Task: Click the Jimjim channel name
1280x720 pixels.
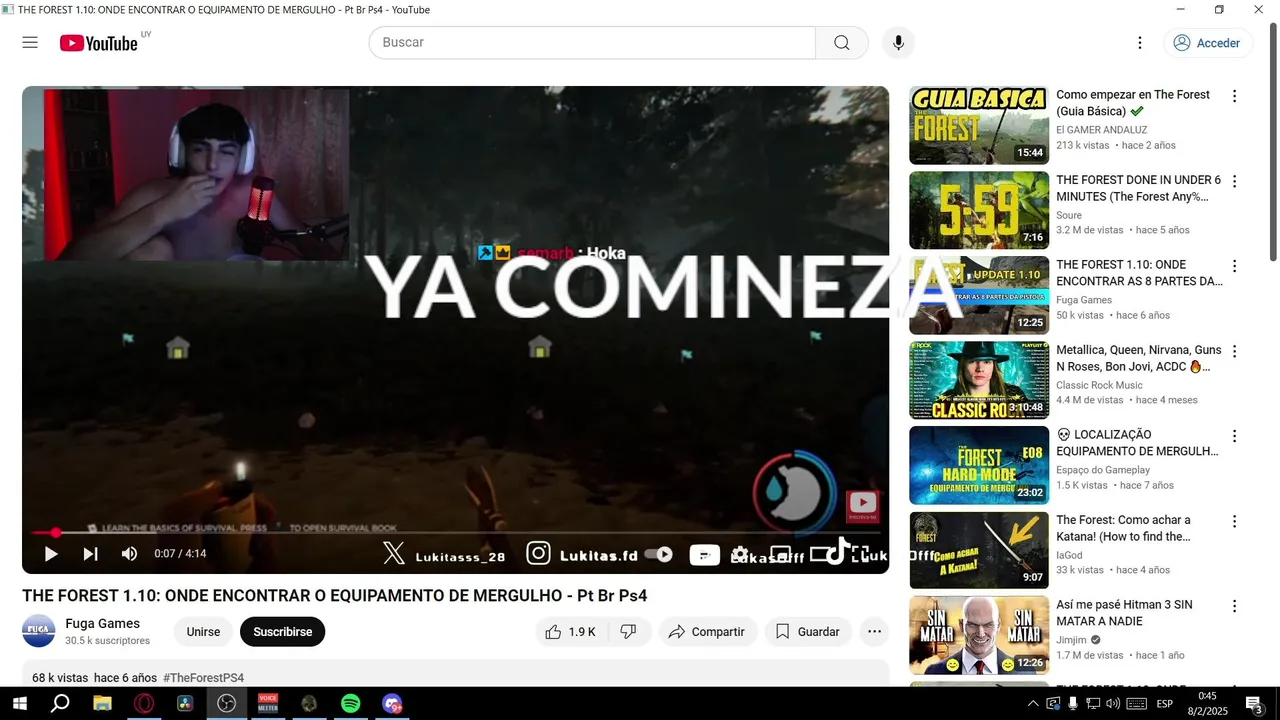Action: tap(1071, 640)
